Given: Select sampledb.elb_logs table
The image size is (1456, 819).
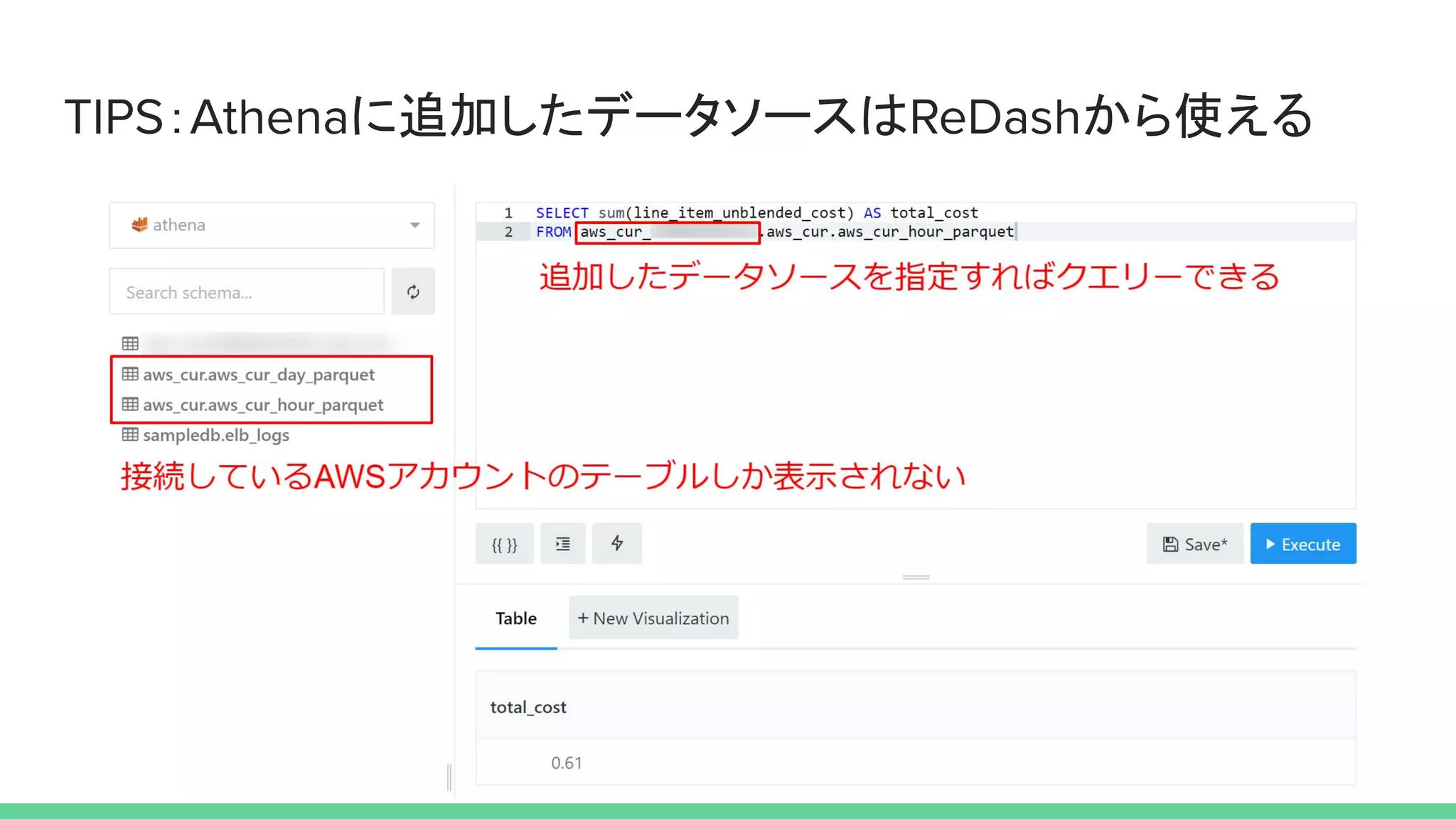Looking at the screenshot, I should click(x=216, y=435).
